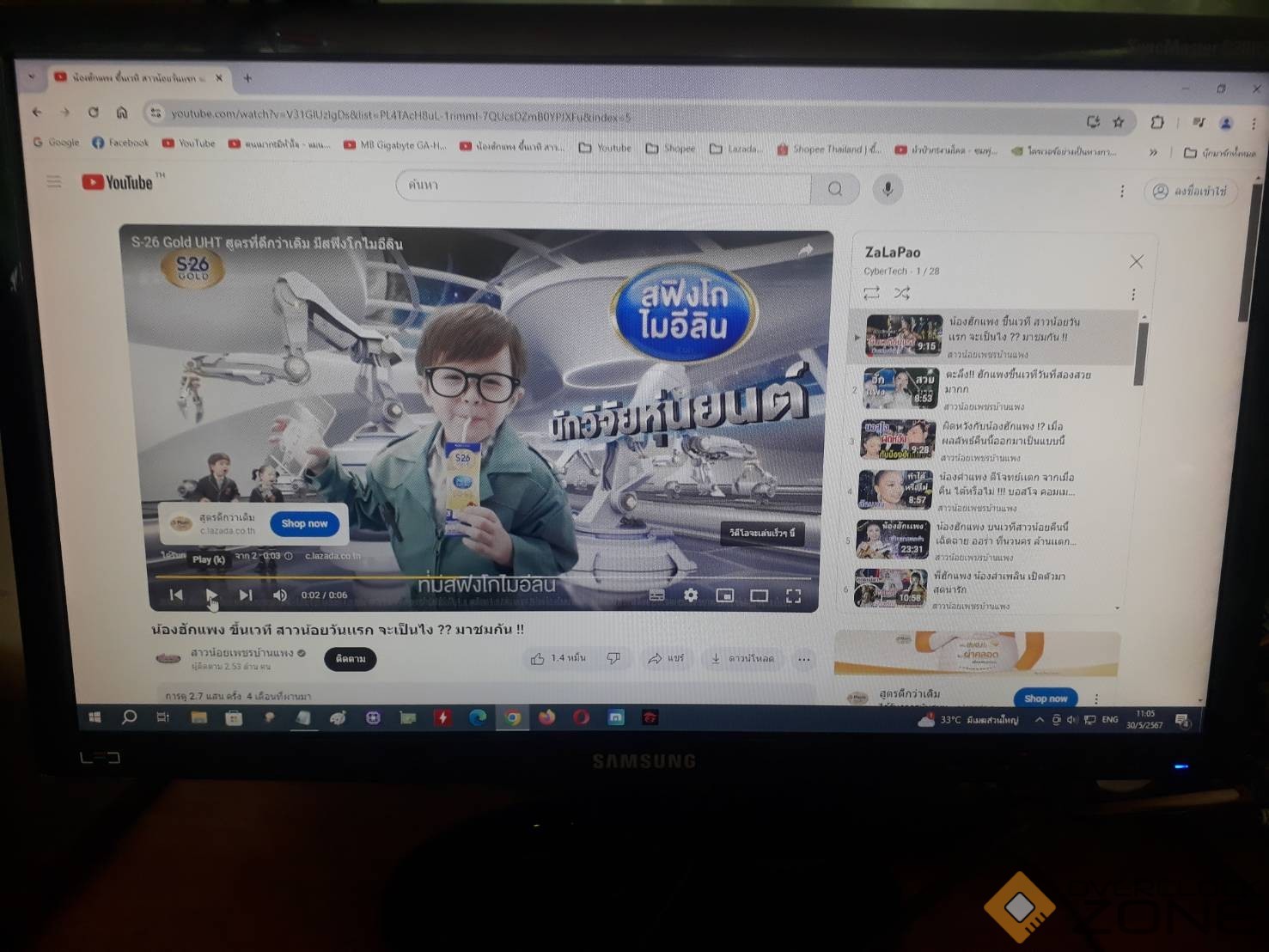This screenshot has height=952, width=1269.
Task: Open the player settings gear
Action: coord(691,595)
